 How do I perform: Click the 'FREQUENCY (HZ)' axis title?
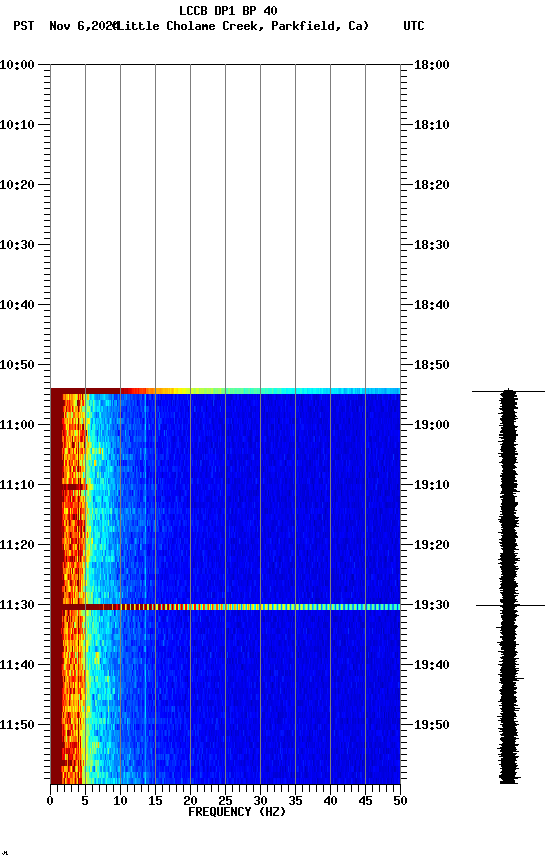coord(237,812)
